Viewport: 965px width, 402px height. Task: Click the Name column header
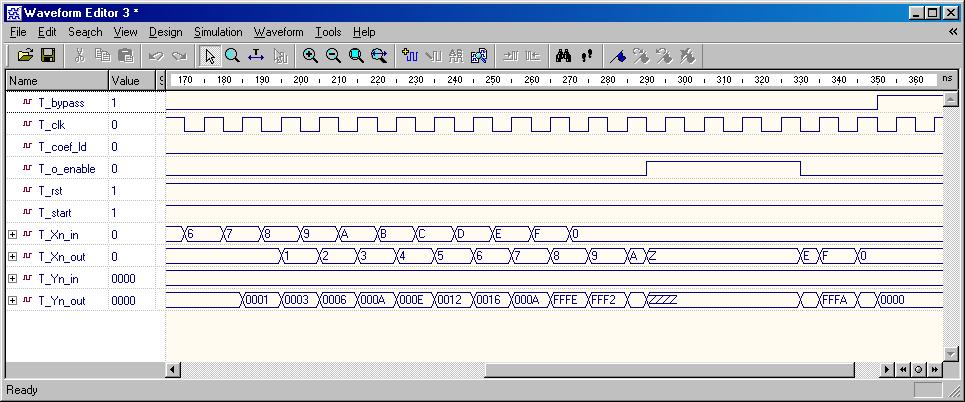56,80
